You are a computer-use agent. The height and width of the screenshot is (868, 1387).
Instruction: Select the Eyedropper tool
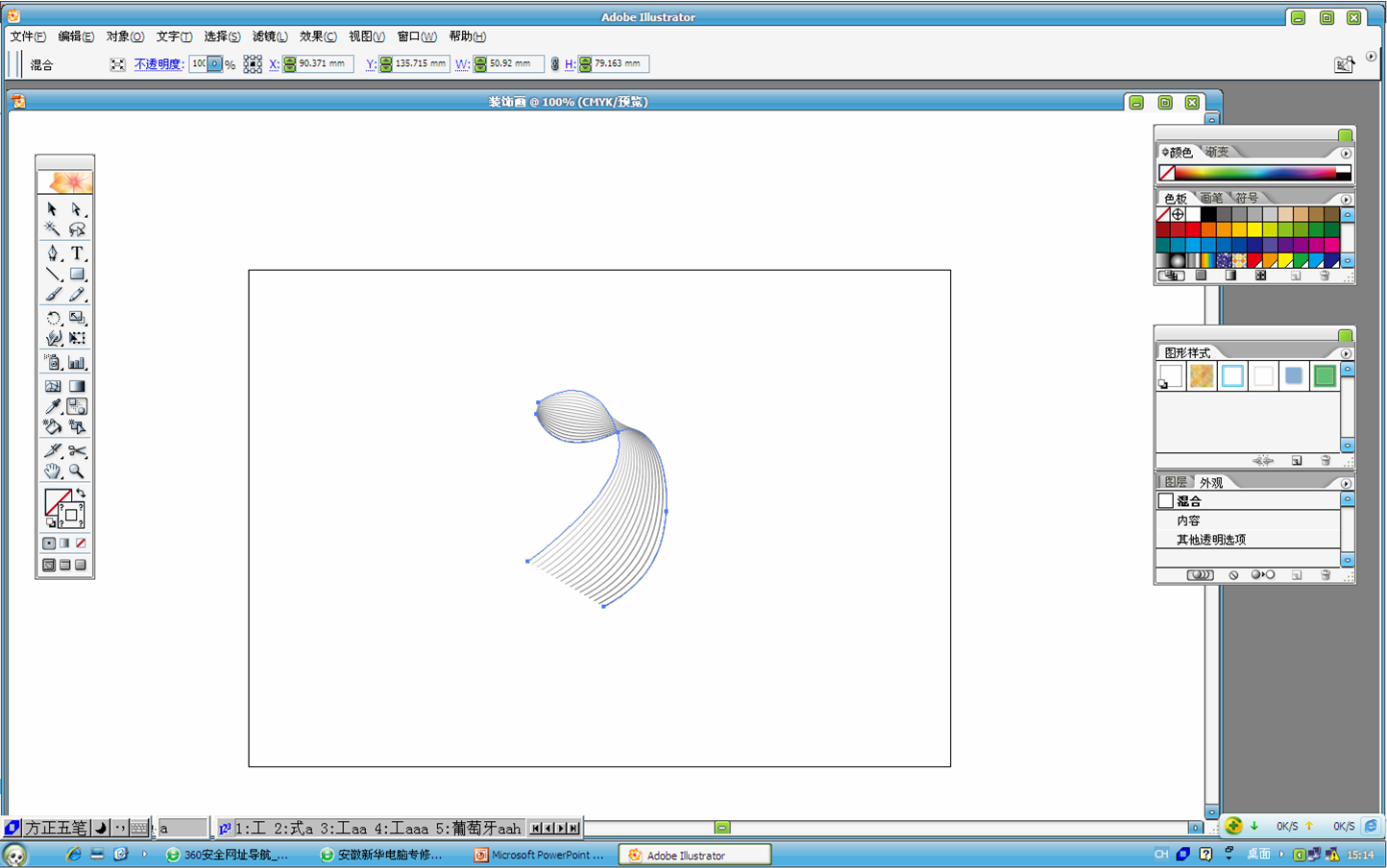coord(53,406)
